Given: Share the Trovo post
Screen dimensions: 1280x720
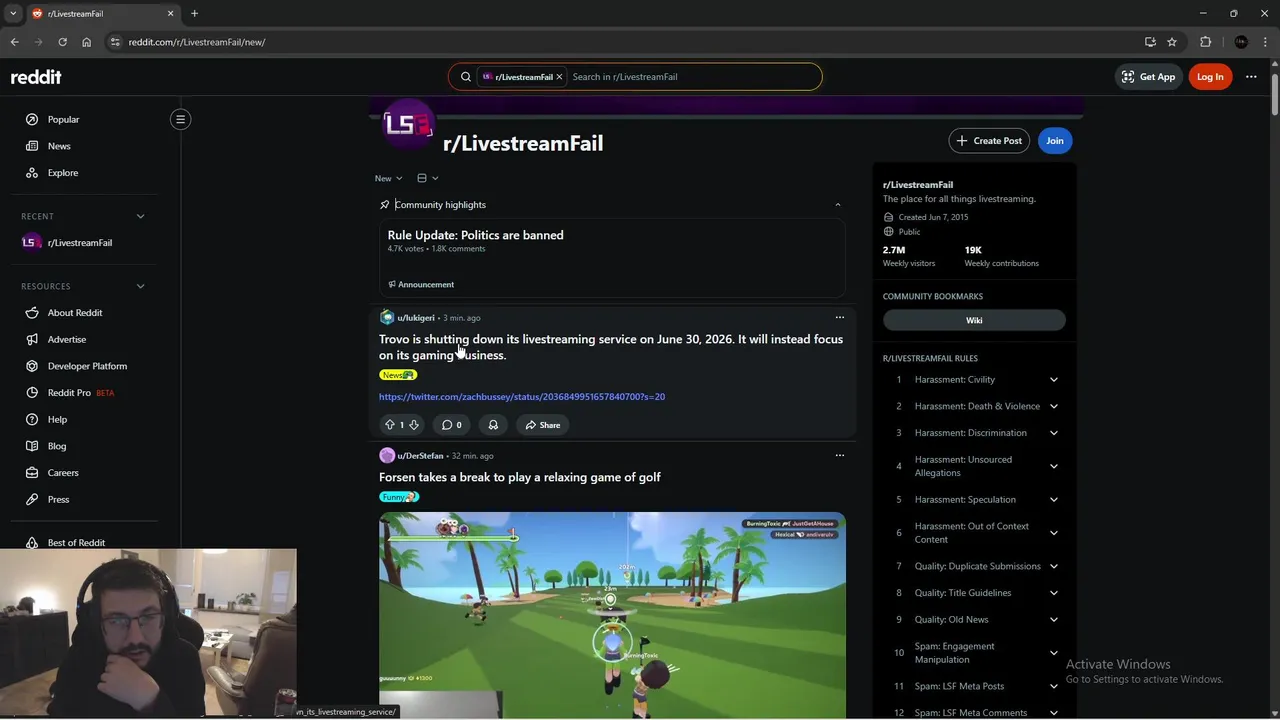Looking at the screenshot, I should [543, 425].
